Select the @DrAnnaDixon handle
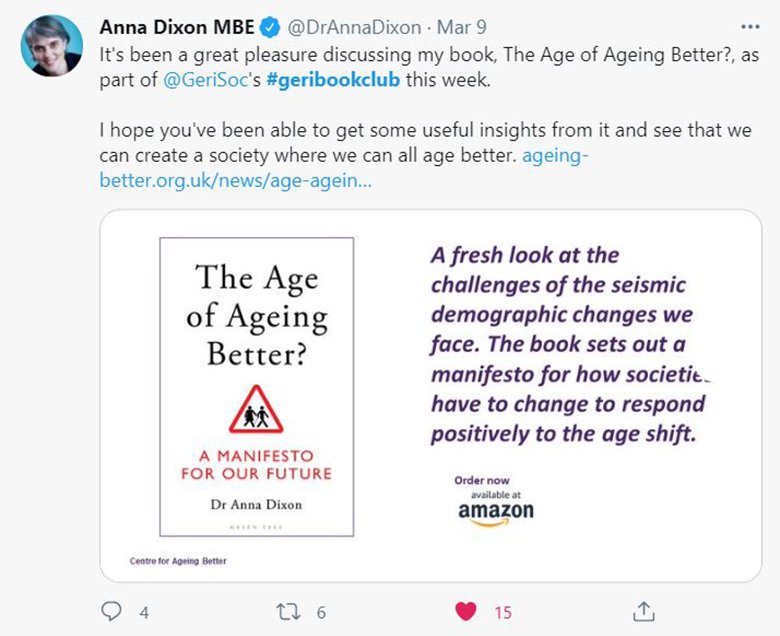The width and height of the screenshot is (780, 636). [x=343, y=27]
